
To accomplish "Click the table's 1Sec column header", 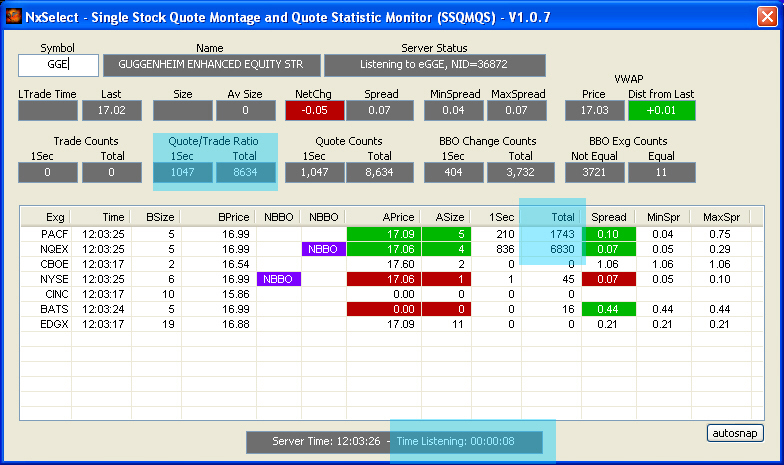I will point(496,217).
